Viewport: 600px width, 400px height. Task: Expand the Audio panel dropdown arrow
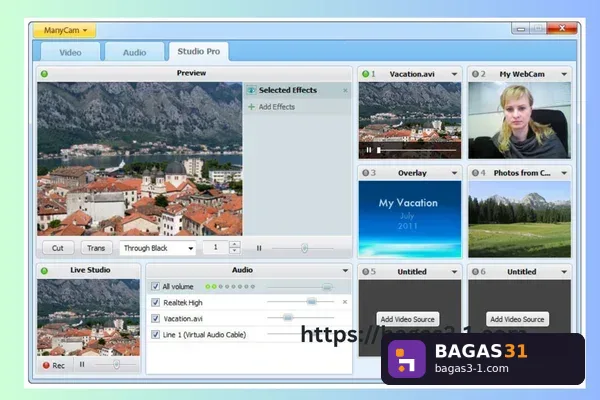tap(345, 270)
